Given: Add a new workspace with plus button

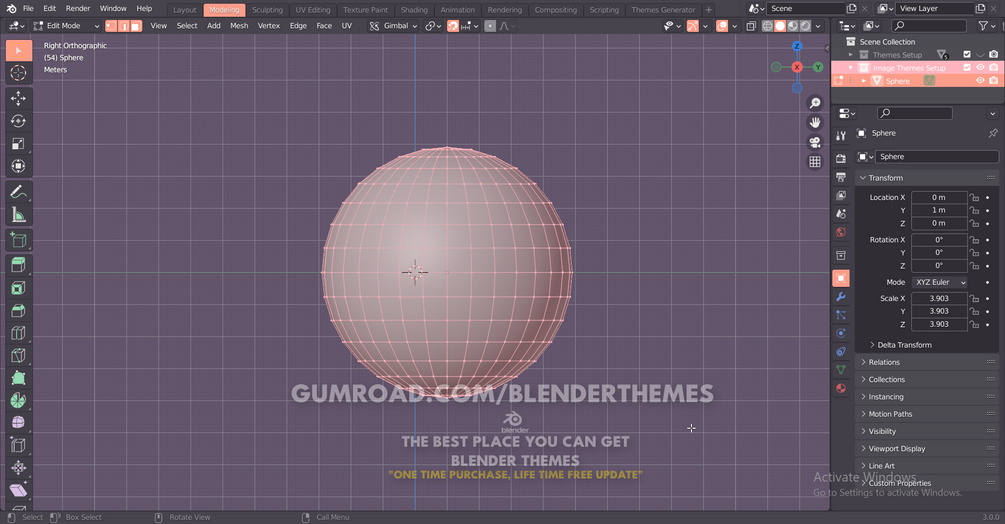Looking at the screenshot, I should point(708,10).
